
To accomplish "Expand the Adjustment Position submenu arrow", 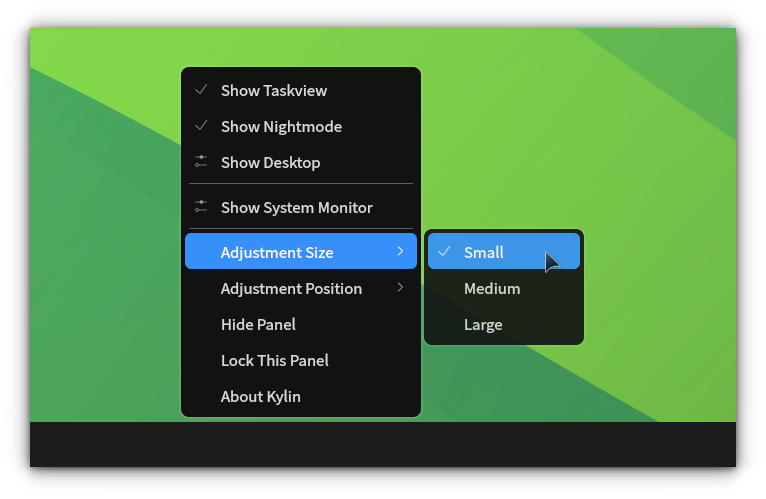I will pyautogui.click(x=400, y=288).
